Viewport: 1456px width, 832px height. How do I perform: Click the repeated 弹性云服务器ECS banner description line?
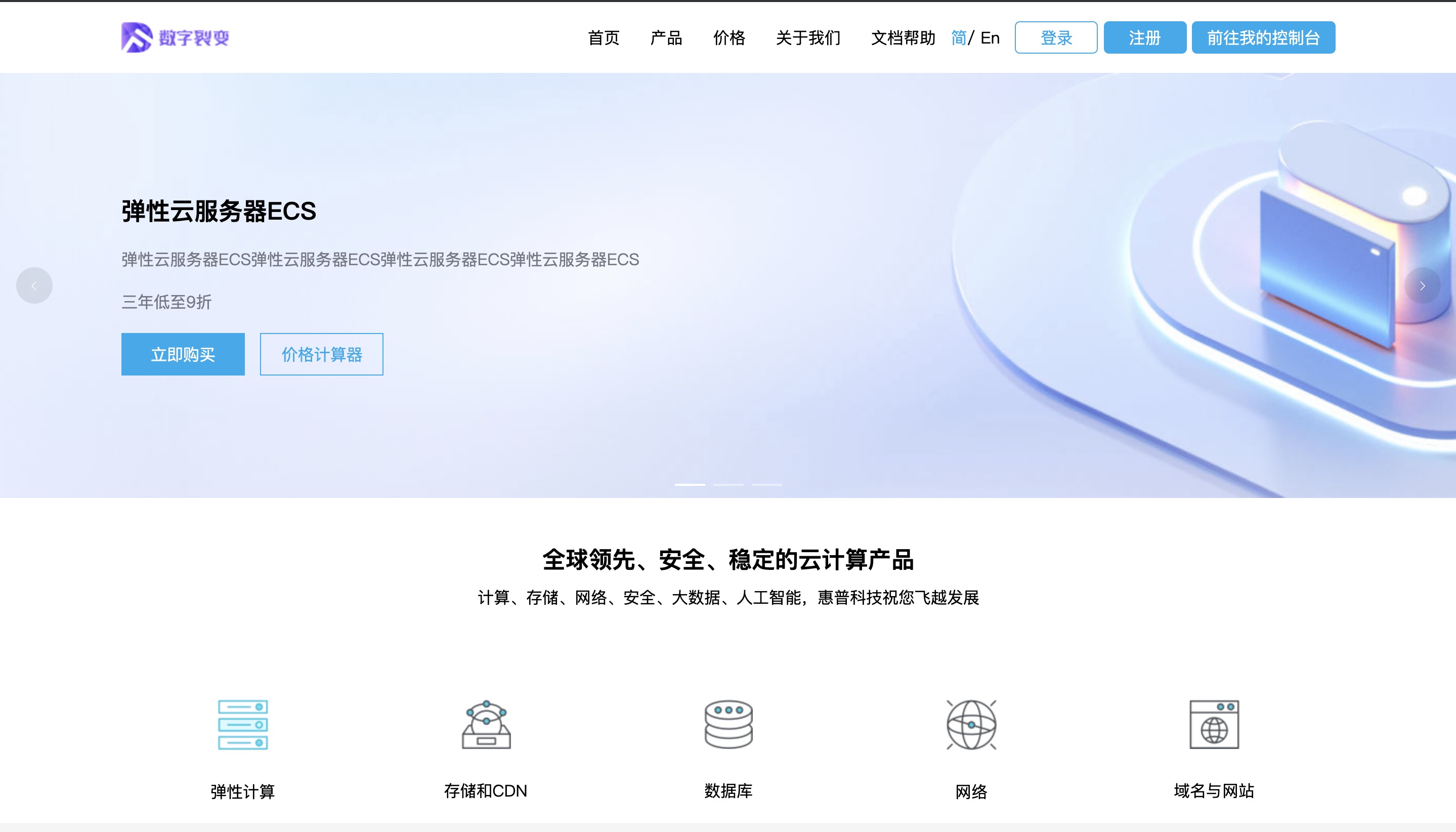(380, 260)
